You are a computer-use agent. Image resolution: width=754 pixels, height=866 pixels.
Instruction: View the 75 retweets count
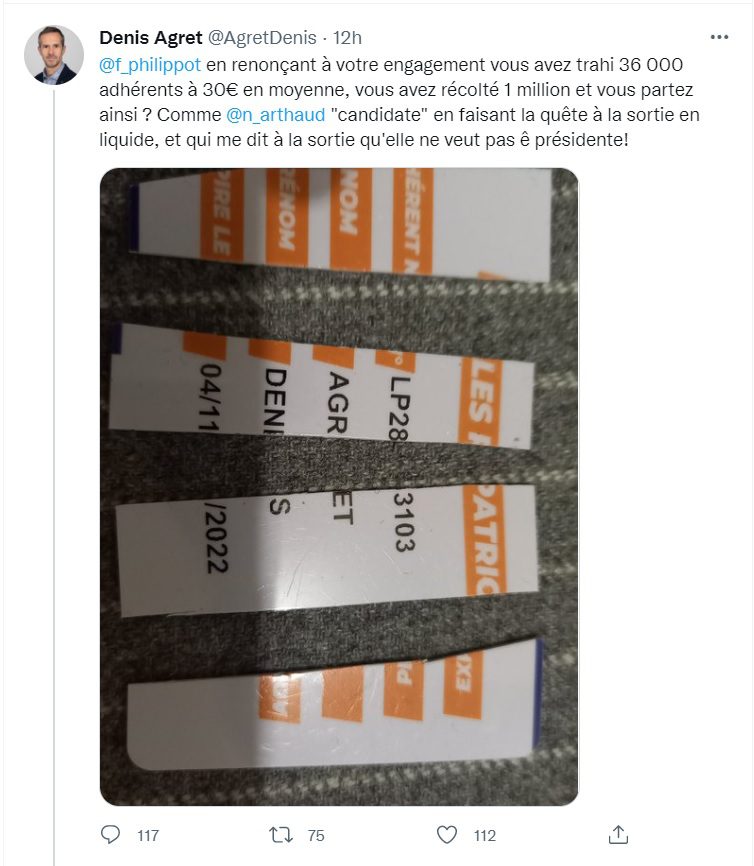(x=315, y=835)
